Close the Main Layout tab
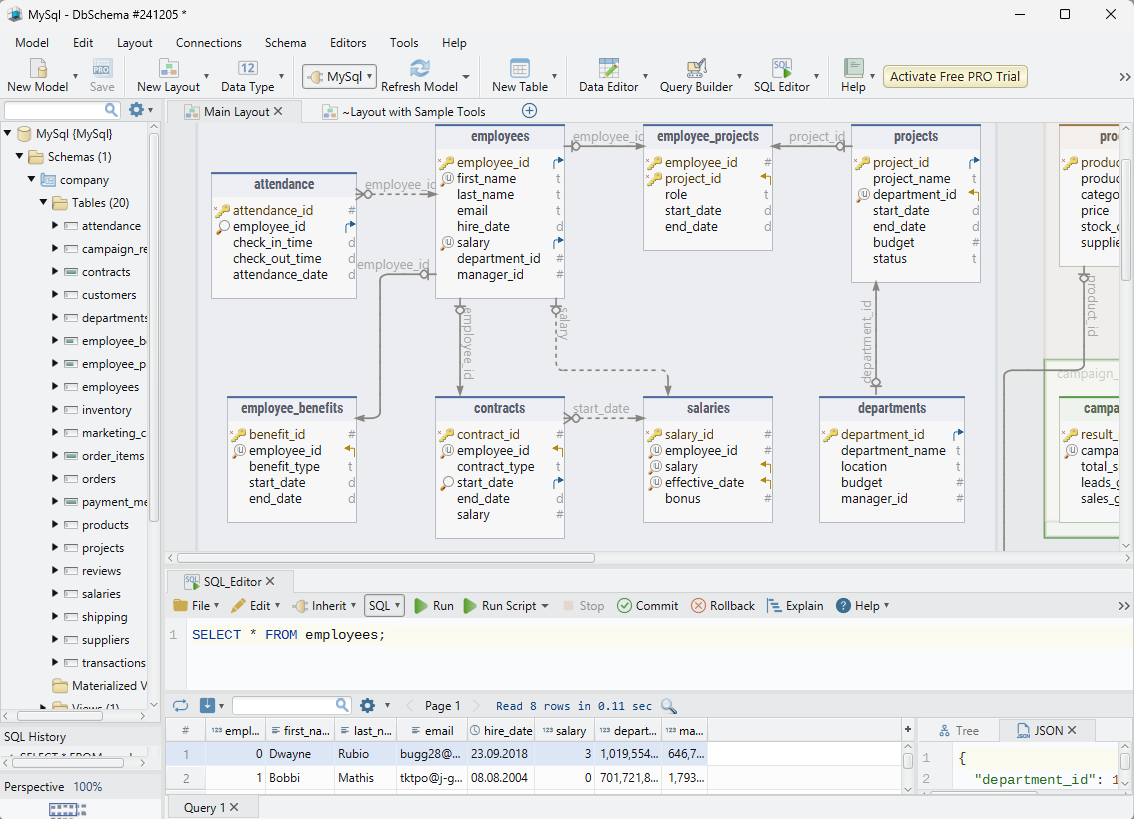Image resolution: width=1134 pixels, height=819 pixels. coord(278,111)
